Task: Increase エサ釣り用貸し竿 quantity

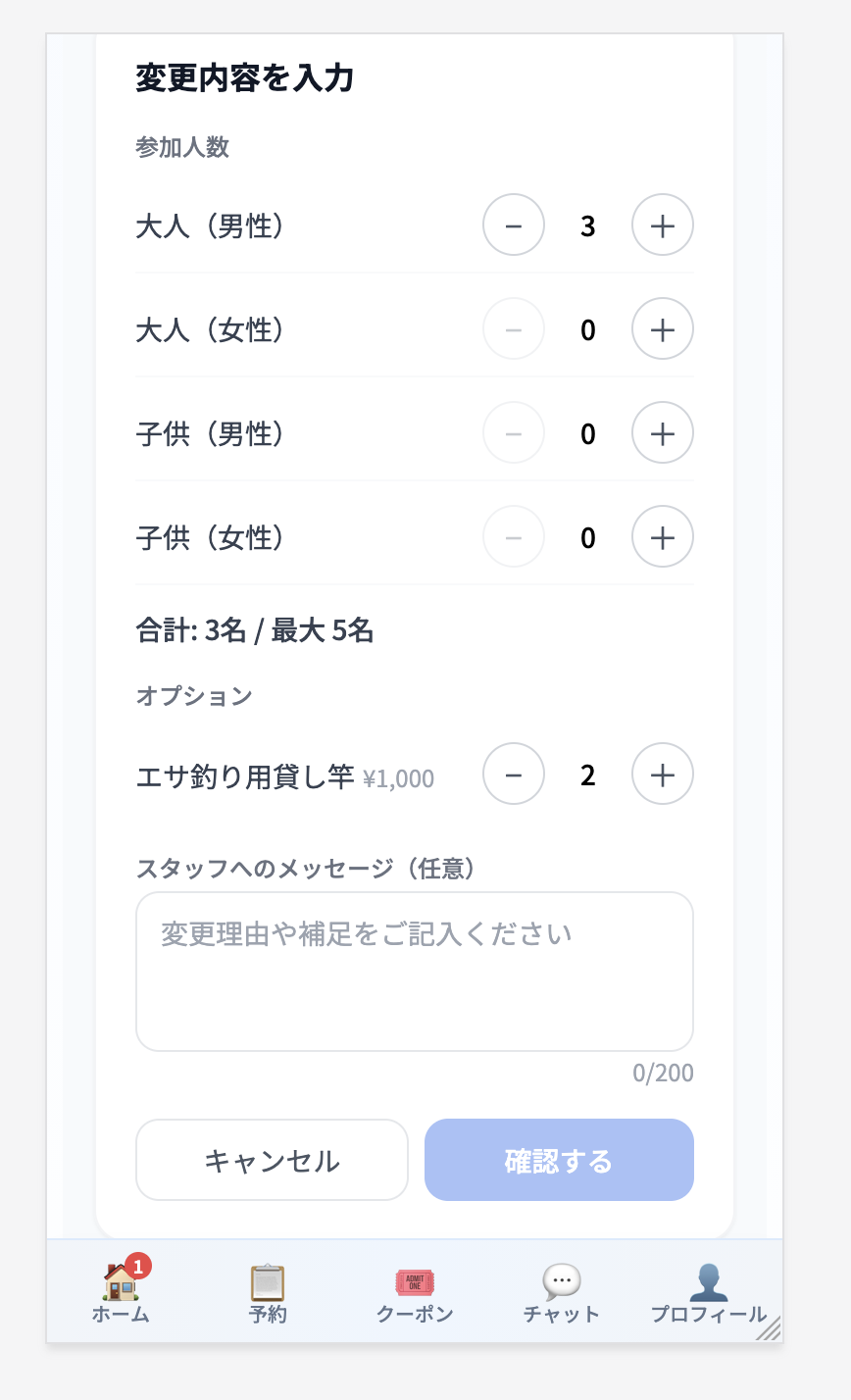Action: 663,775
